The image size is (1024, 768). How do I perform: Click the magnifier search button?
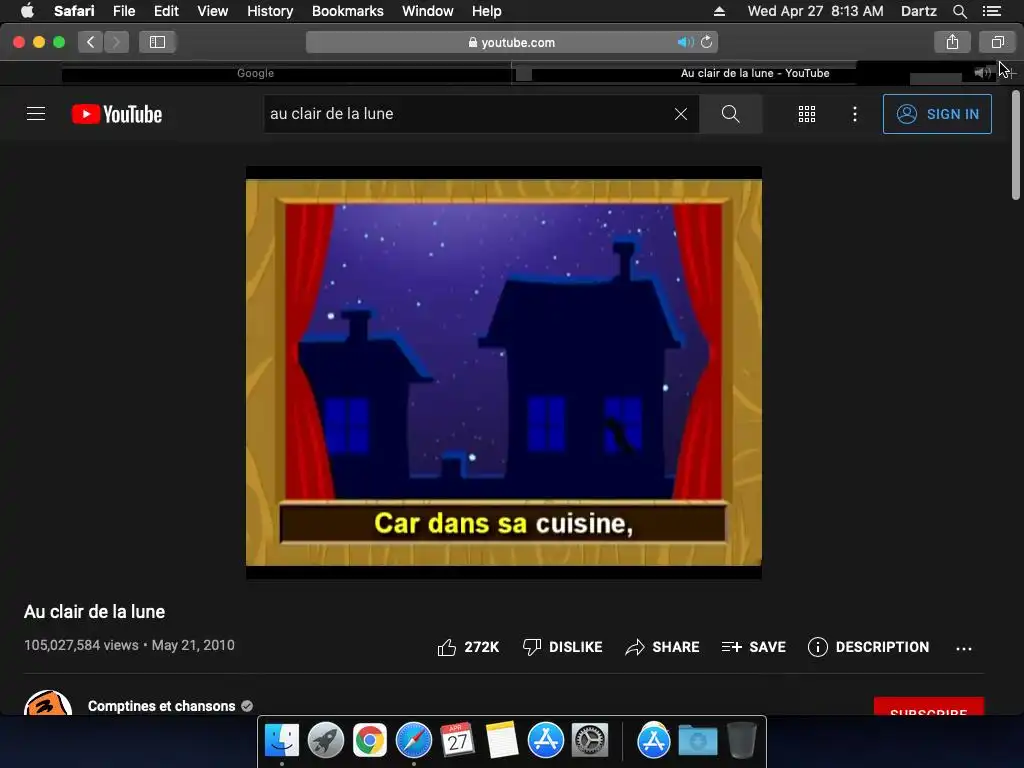pyautogui.click(x=731, y=114)
